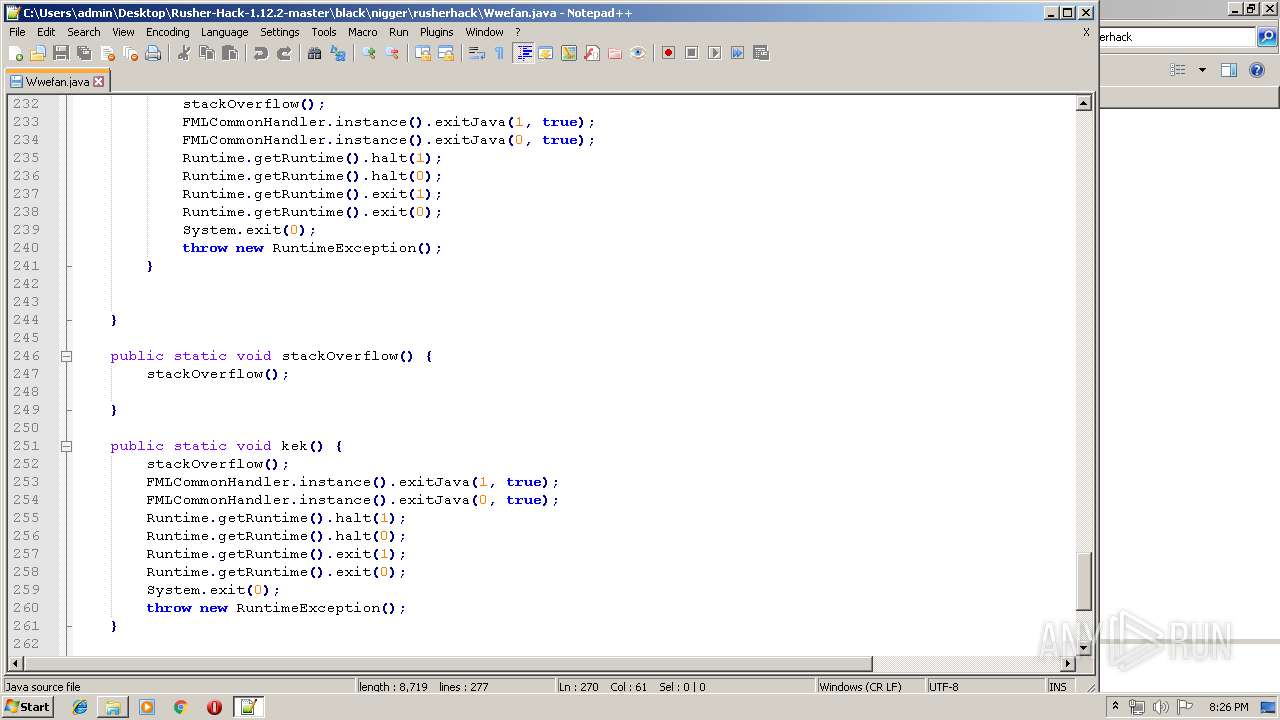Open the view options dropdown arrow in Explorer
This screenshot has height=720, width=1280.
[x=1202, y=70]
